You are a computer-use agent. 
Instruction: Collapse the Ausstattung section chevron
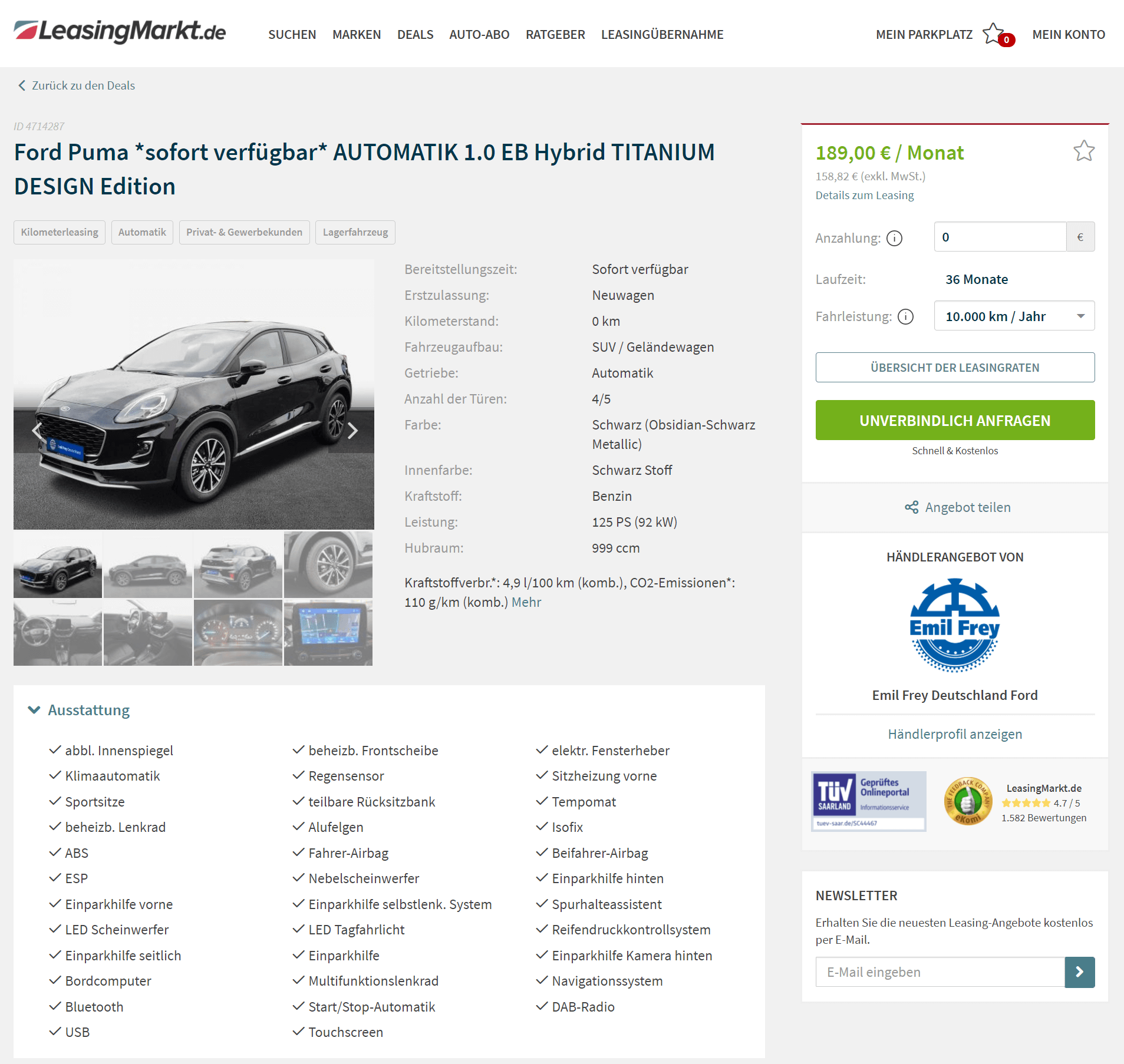click(34, 710)
